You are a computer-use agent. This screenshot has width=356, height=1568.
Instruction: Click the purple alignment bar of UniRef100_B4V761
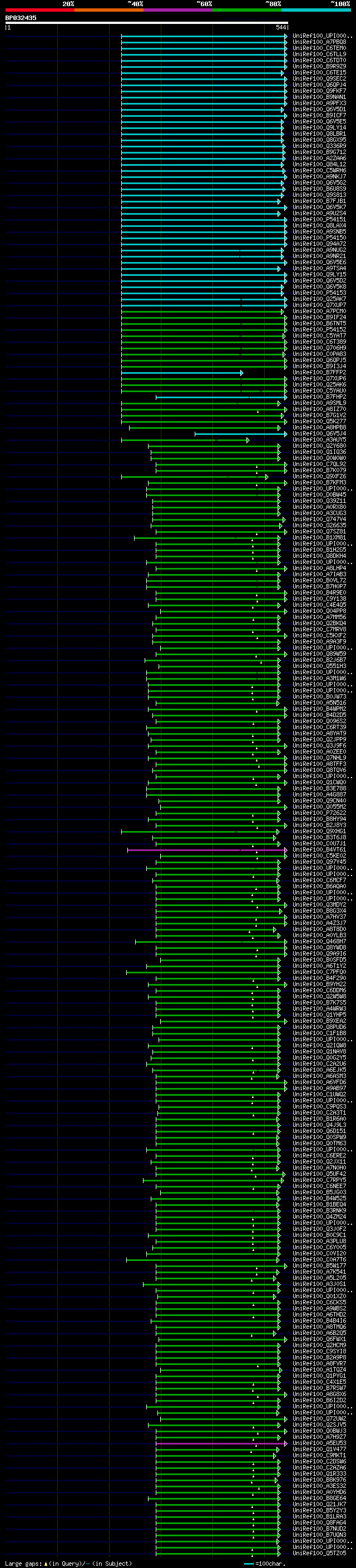[x=207, y=850]
